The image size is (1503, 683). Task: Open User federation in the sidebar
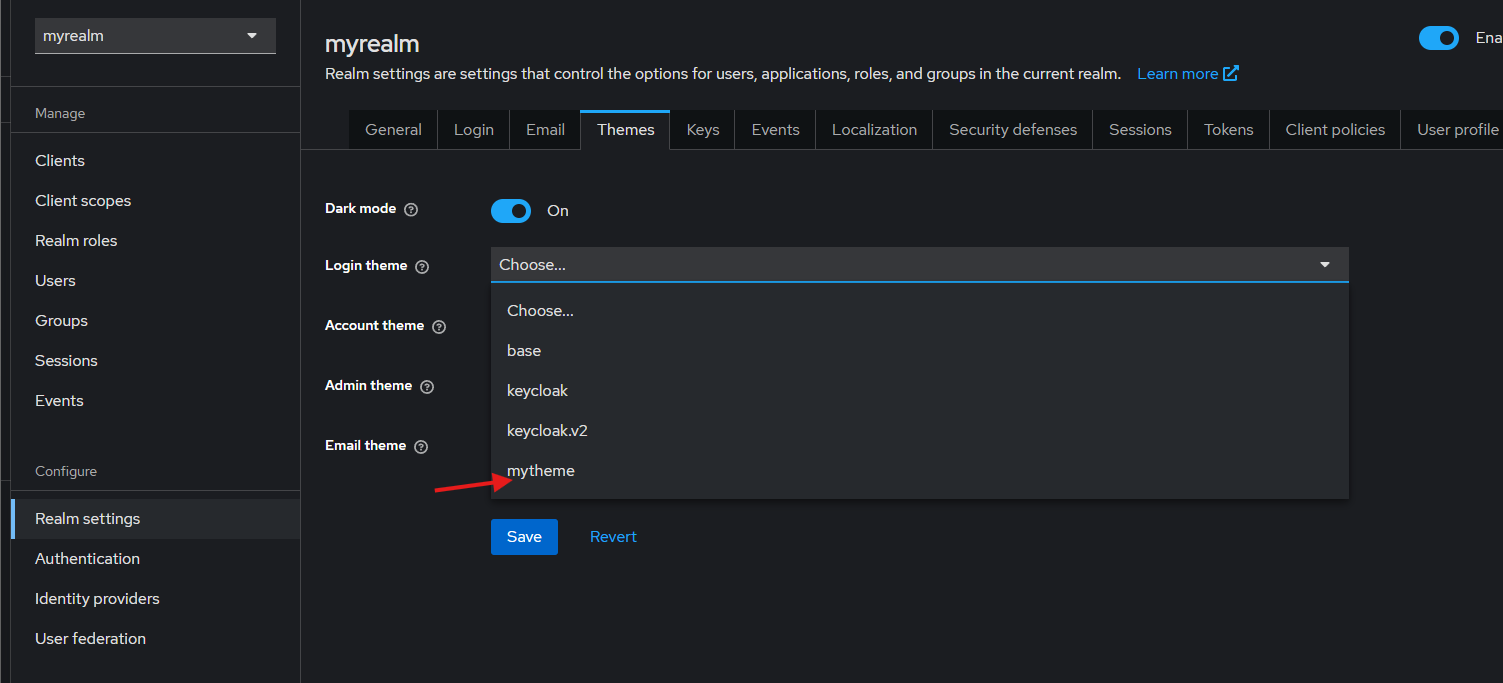pyautogui.click(x=156, y=639)
